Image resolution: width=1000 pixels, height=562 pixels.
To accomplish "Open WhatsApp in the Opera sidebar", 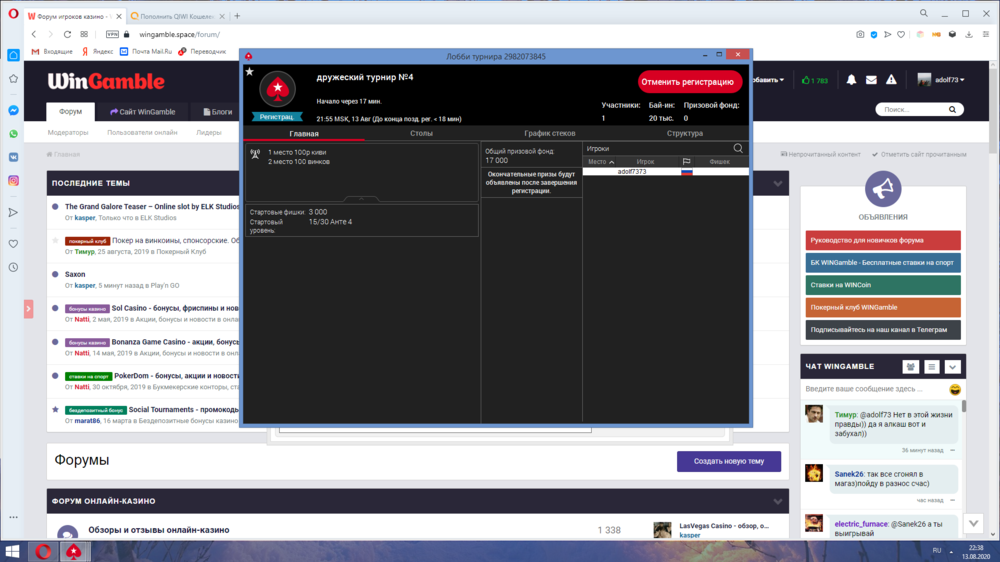I will (x=14, y=134).
